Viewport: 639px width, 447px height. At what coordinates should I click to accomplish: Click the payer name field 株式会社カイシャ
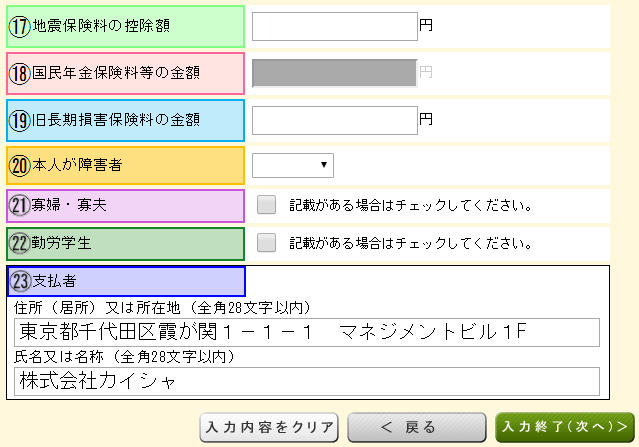click(307, 381)
